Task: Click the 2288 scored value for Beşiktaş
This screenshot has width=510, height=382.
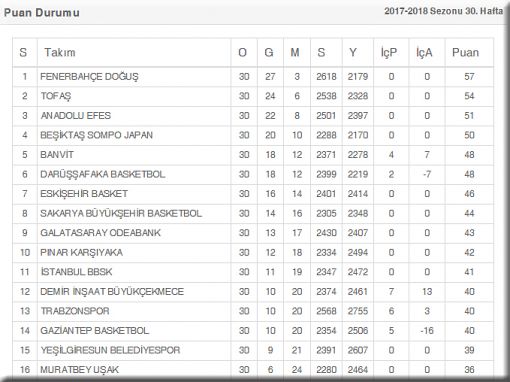Action: click(x=326, y=135)
